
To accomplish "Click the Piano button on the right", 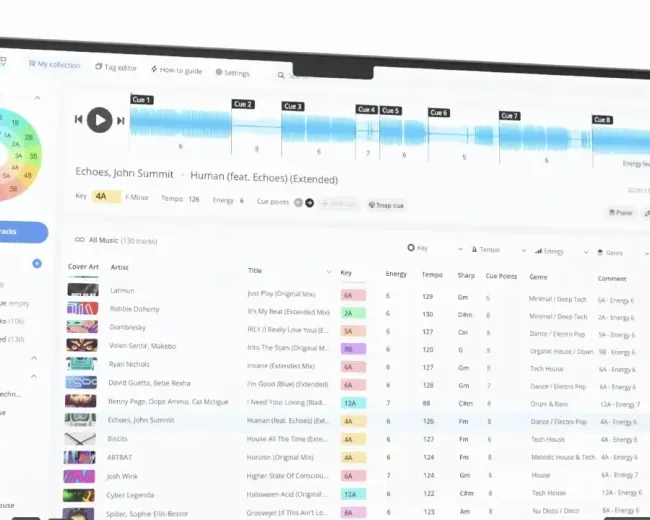I will point(620,212).
